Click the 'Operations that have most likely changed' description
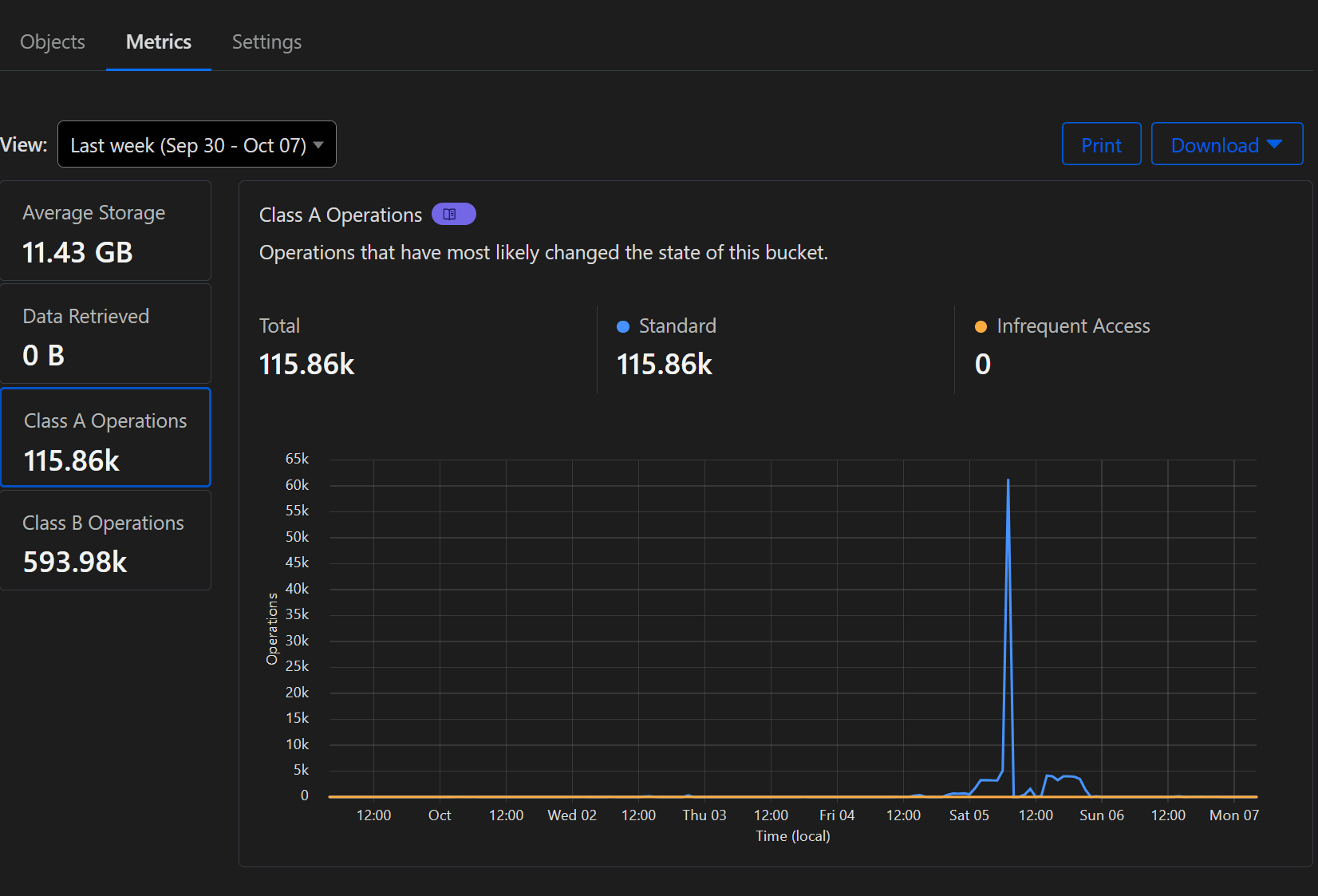The width and height of the screenshot is (1318, 896). click(543, 253)
